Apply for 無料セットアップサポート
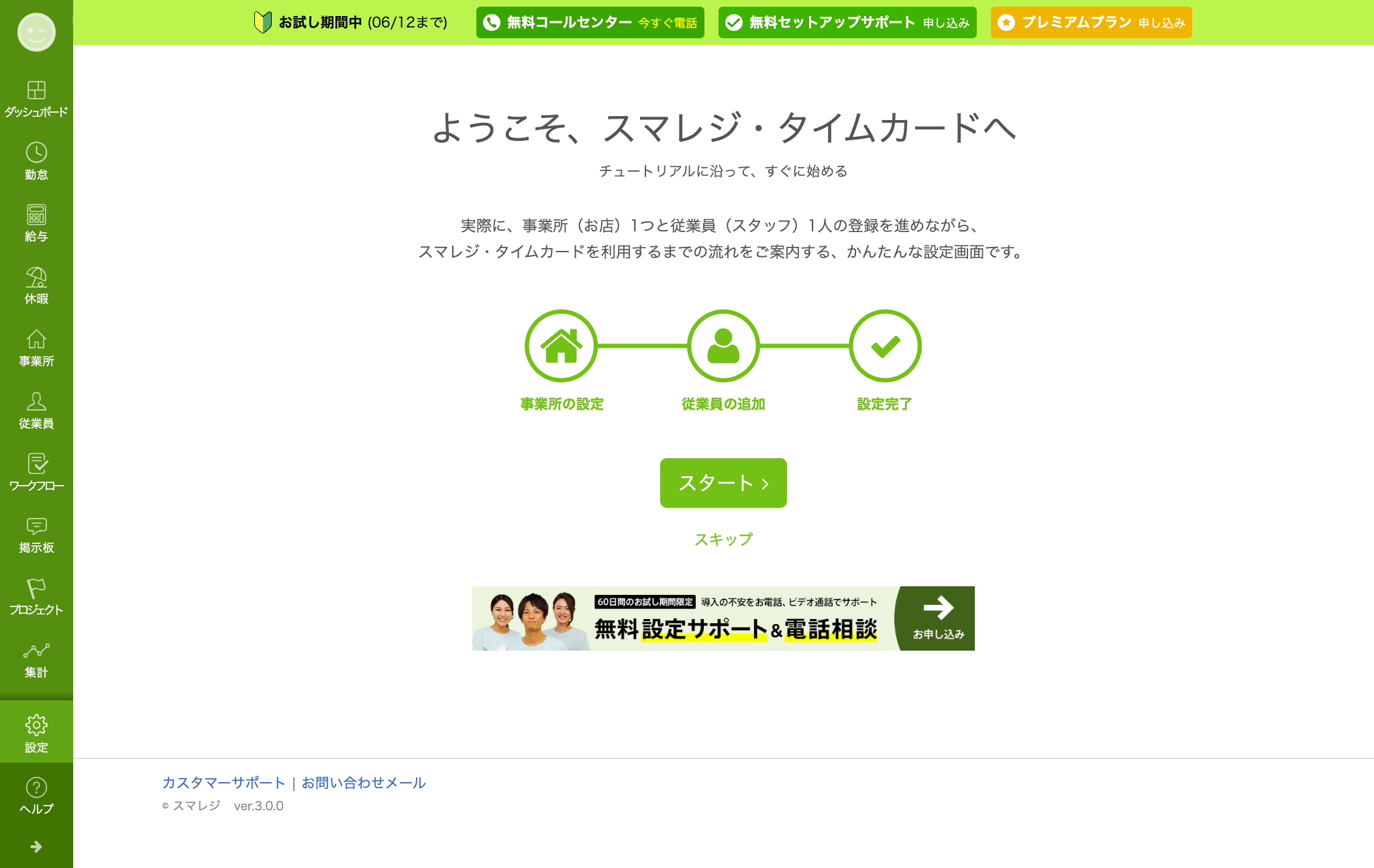The image size is (1374, 868). coord(847,23)
